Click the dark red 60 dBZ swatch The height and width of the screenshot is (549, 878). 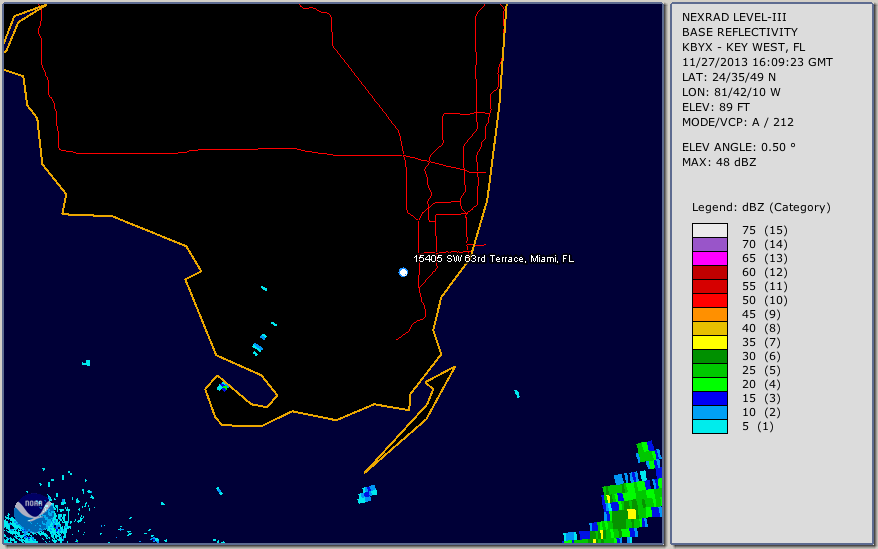(x=709, y=272)
